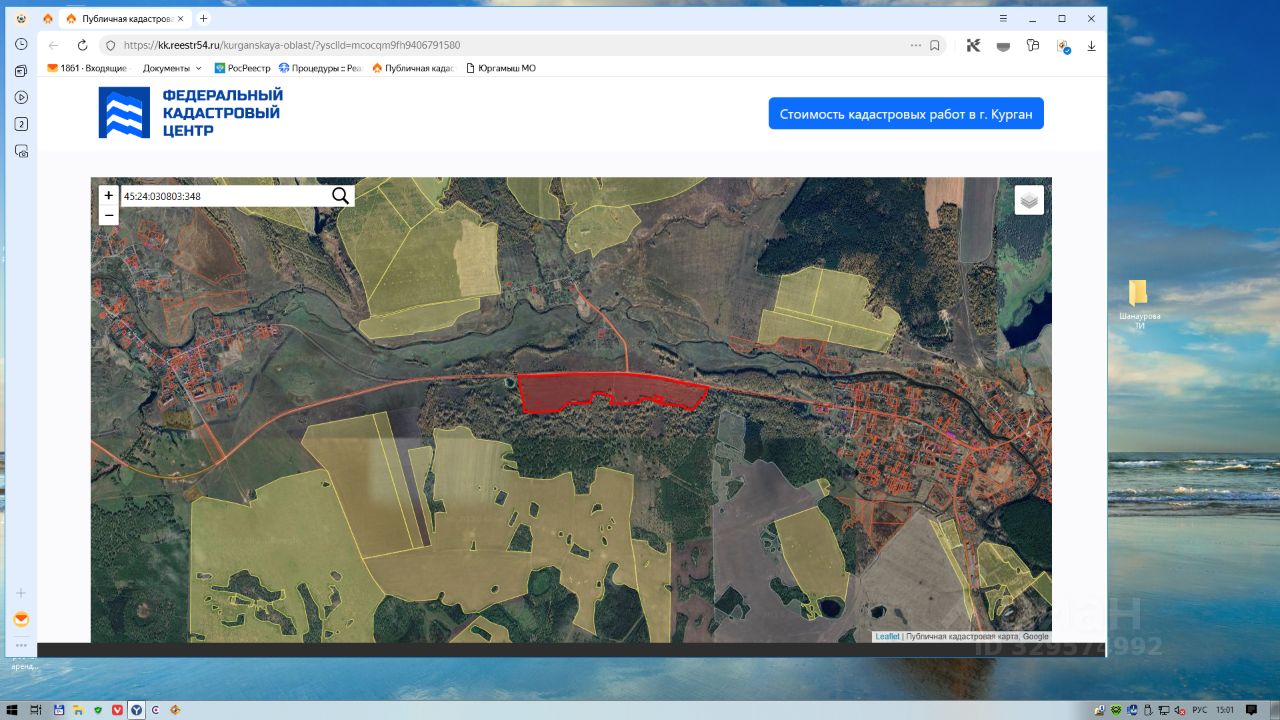Viewport: 1280px width, 720px height.
Task: Bookmark this page via address bar icon
Action: tap(935, 45)
